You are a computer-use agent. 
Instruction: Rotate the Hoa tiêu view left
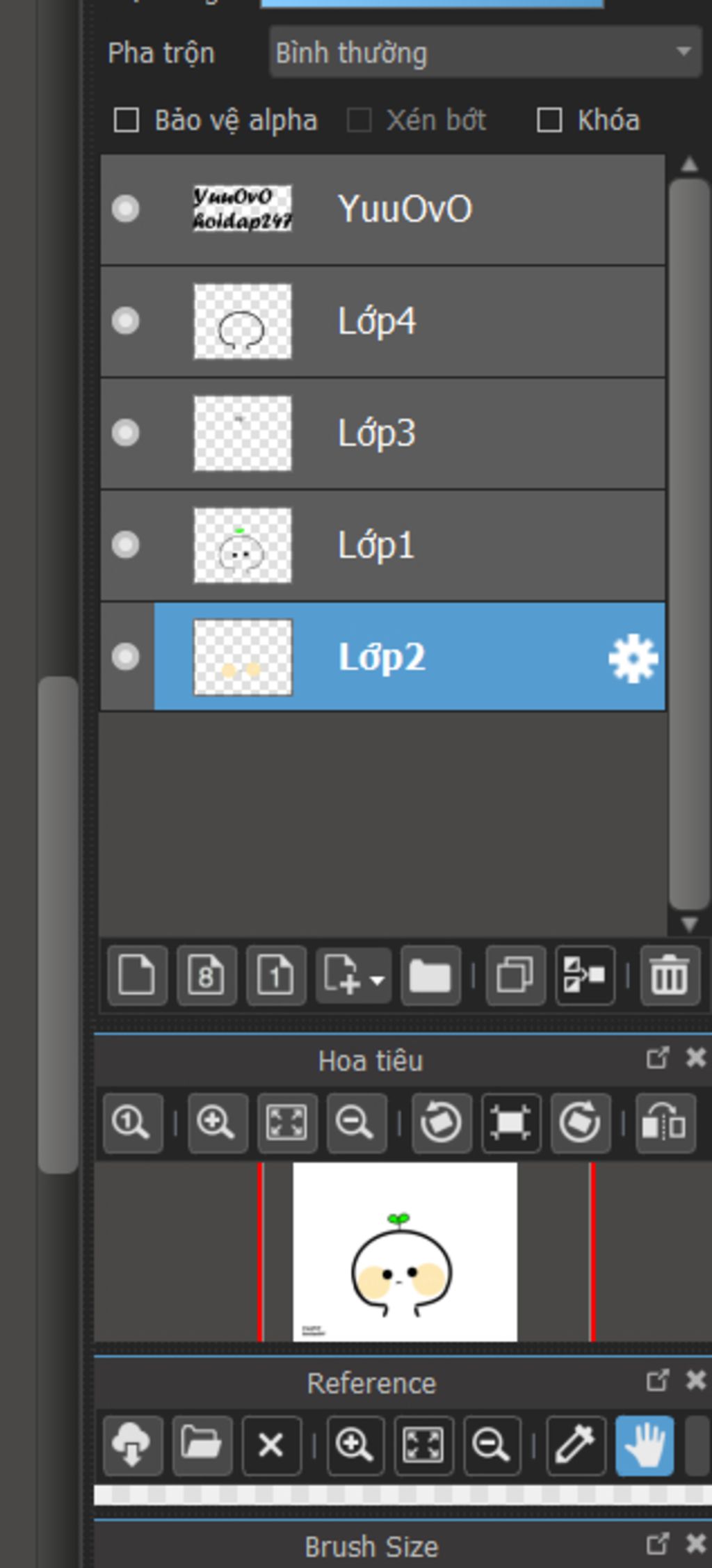[x=442, y=1123]
